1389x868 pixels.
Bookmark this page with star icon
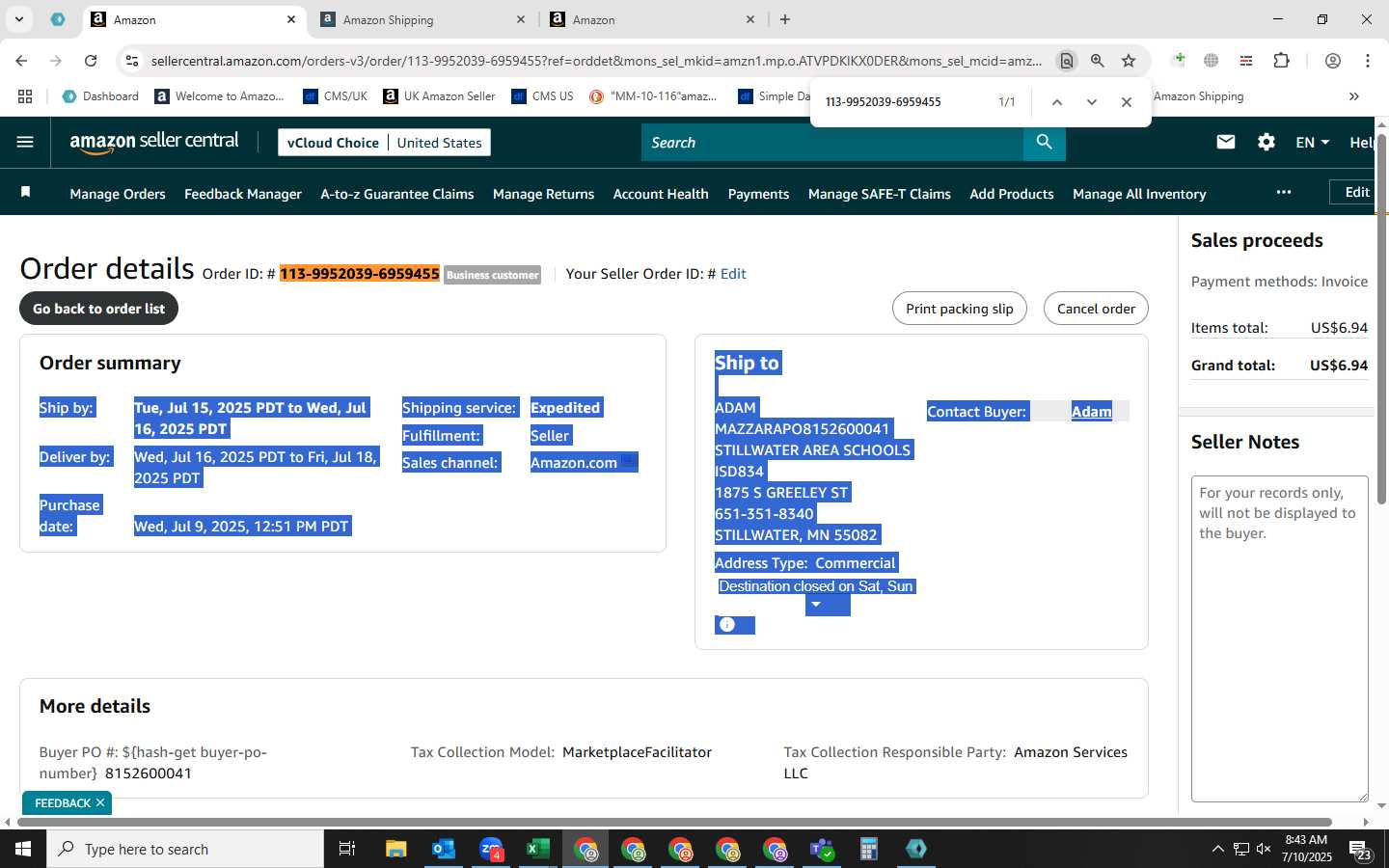(1129, 61)
